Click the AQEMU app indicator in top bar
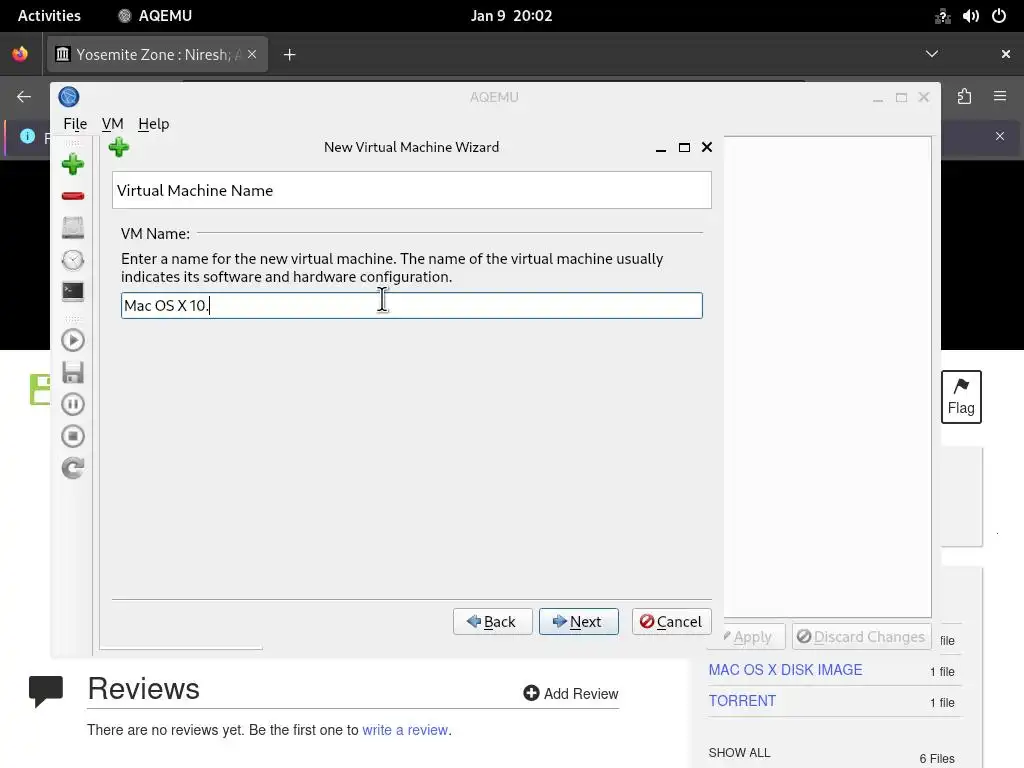This screenshot has height=768, width=1024. pyautogui.click(x=155, y=16)
